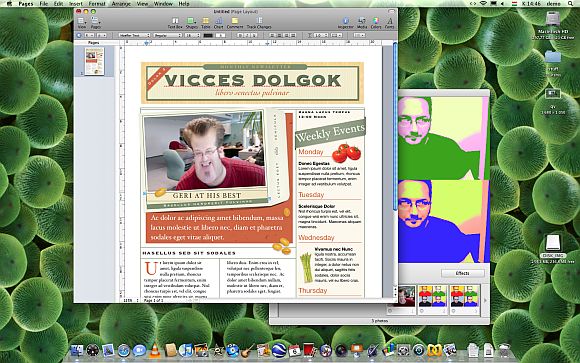Open Google Earth in the Dock
Viewport: 580px width, 363px height.
click(x=280, y=350)
